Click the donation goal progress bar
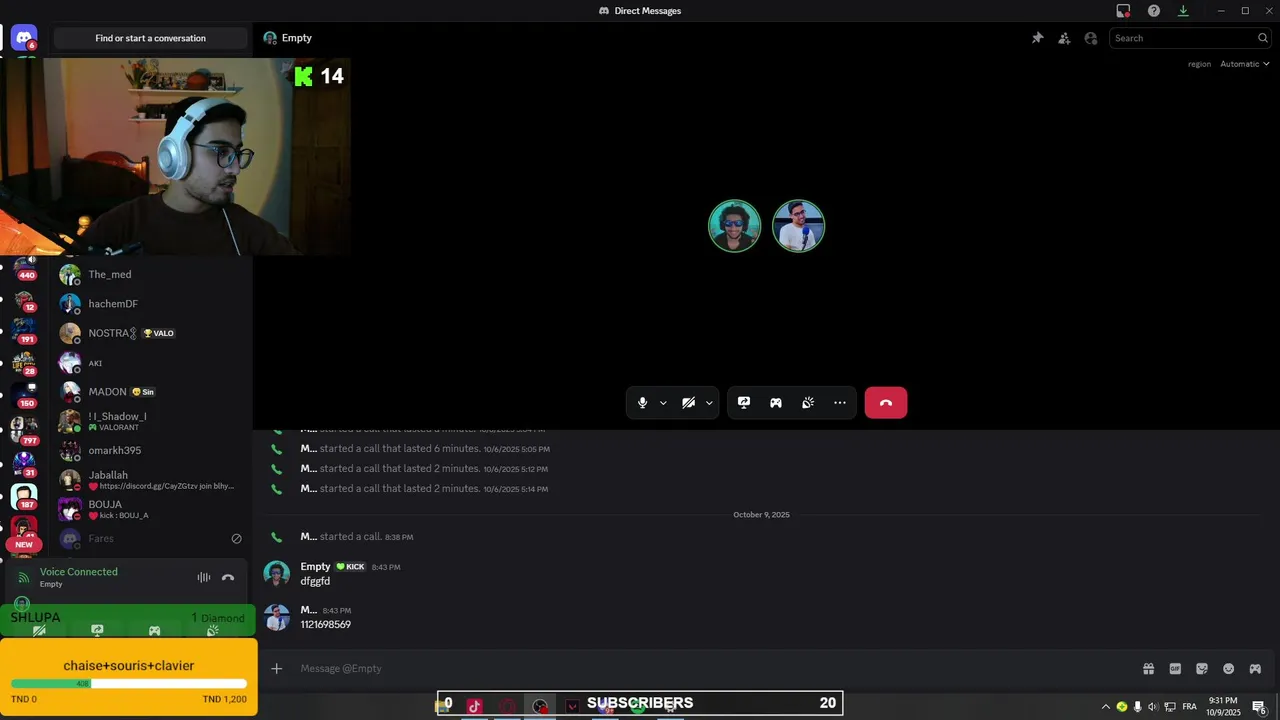This screenshot has height=720, width=1280. pyautogui.click(x=128, y=684)
